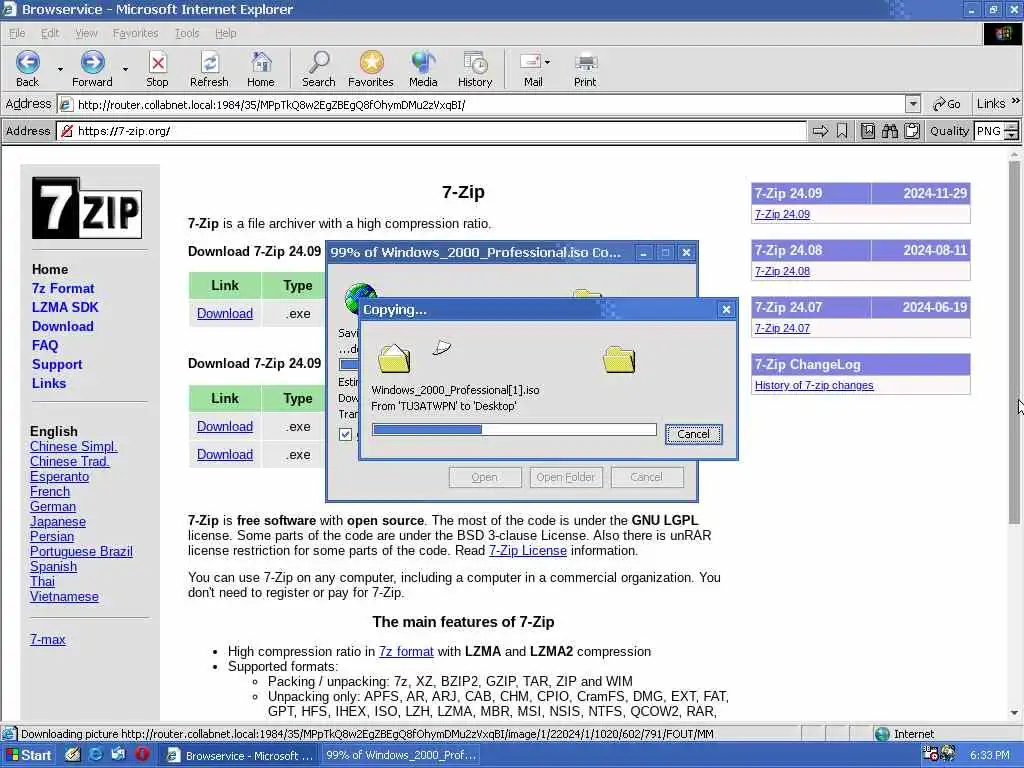Image resolution: width=1024 pixels, height=768 pixels.
Task: Click the Go button beside address bar
Action: click(x=947, y=104)
